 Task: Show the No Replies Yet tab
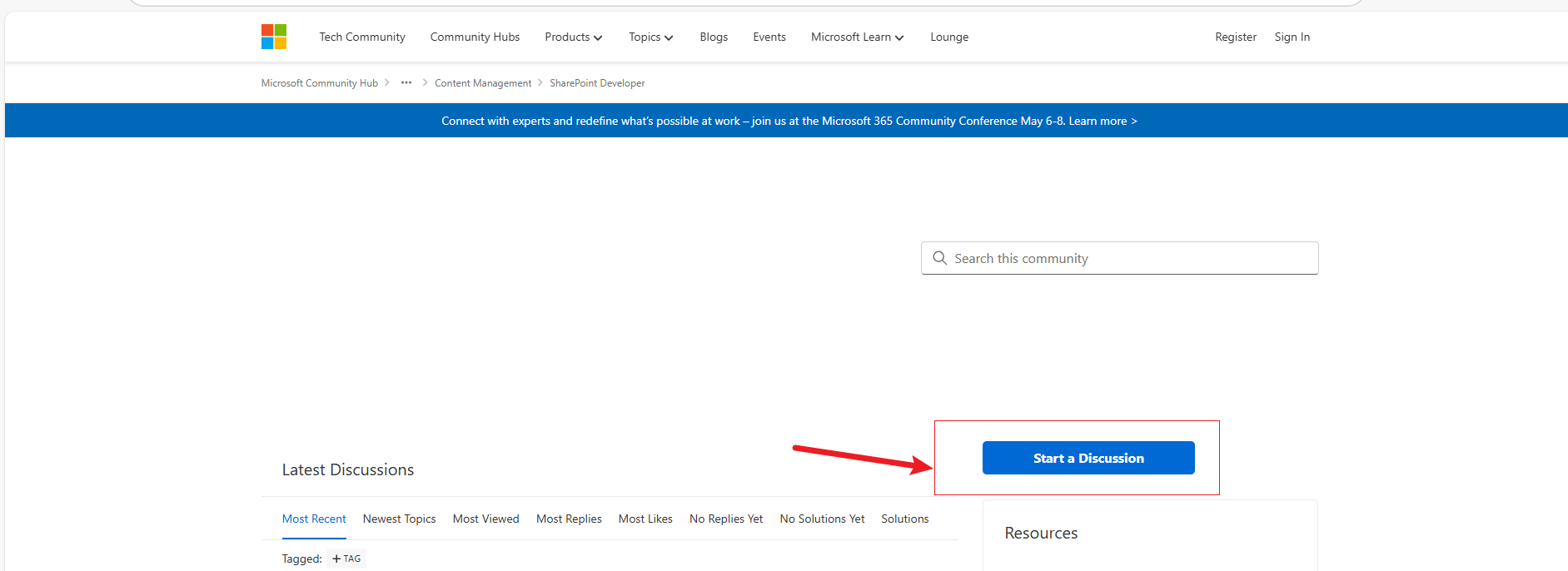pyautogui.click(x=726, y=519)
